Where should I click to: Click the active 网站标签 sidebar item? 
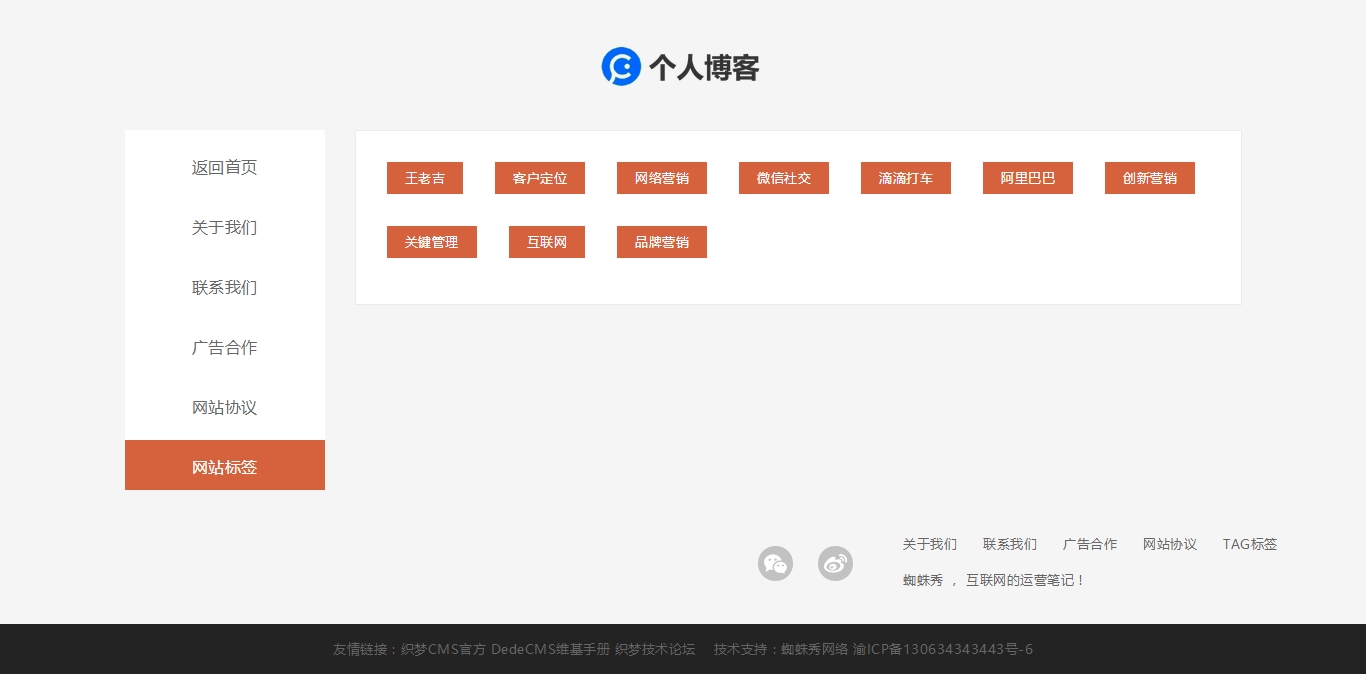(224, 466)
